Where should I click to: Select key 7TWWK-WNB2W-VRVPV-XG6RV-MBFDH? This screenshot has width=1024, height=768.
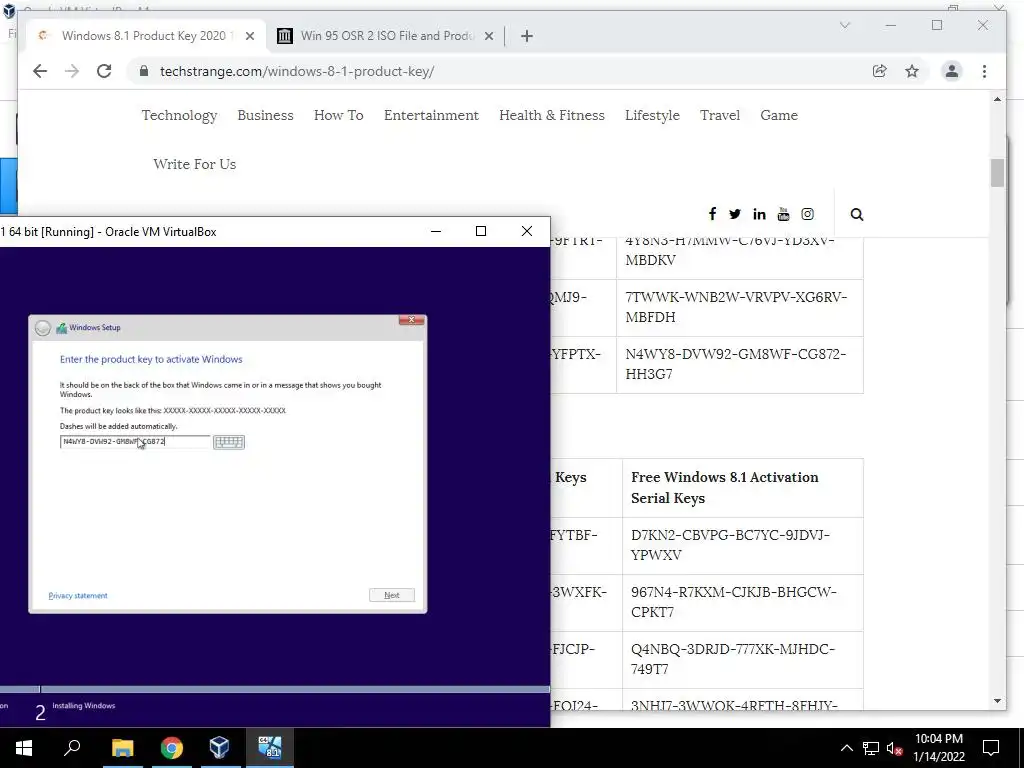[736, 307]
